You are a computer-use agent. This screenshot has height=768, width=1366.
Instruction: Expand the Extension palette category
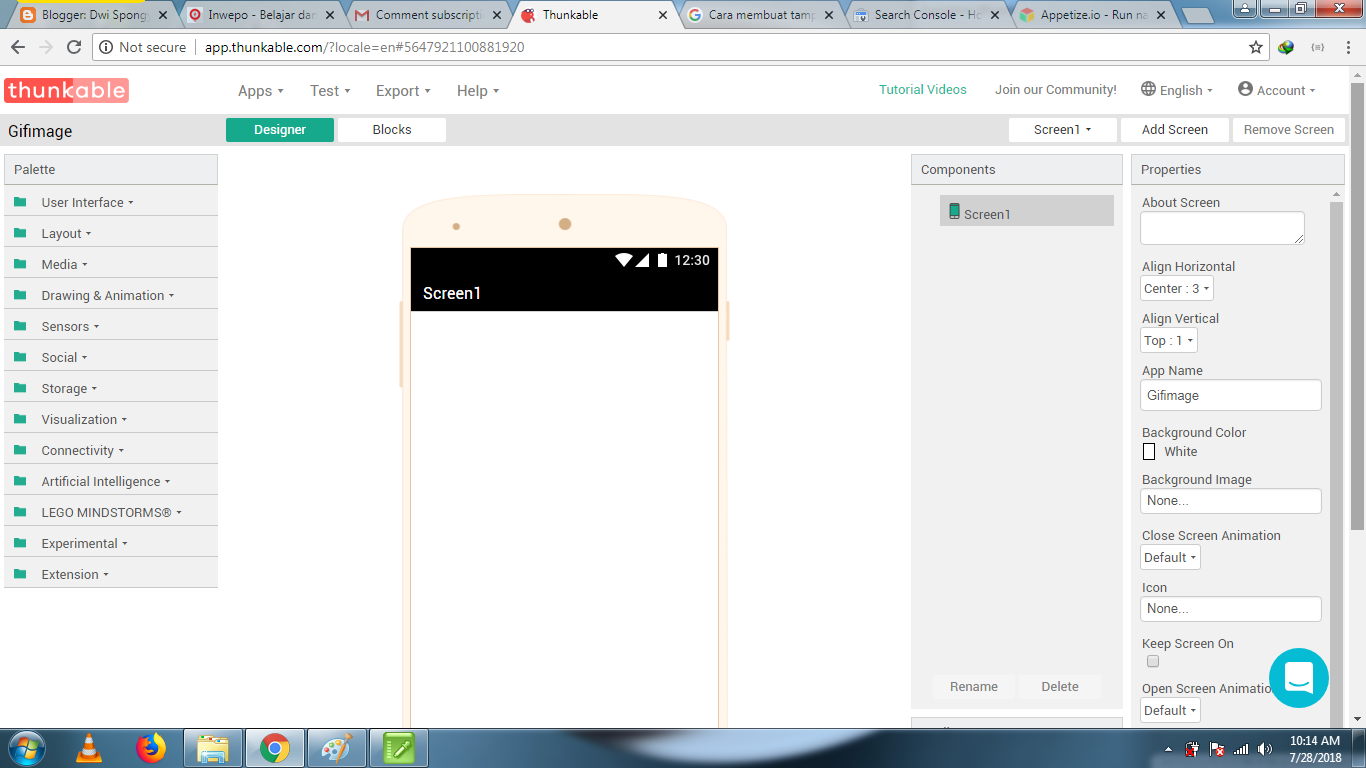pos(75,574)
